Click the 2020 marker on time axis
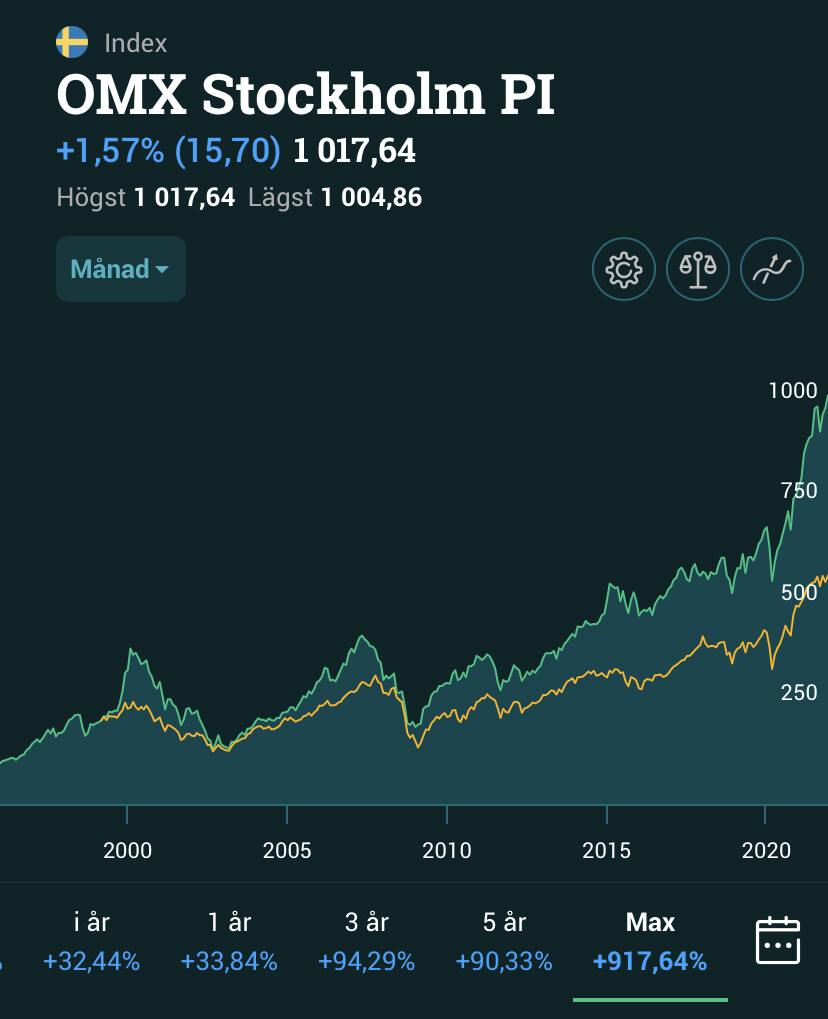Viewport: 828px width, 1019px height. (767, 851)
